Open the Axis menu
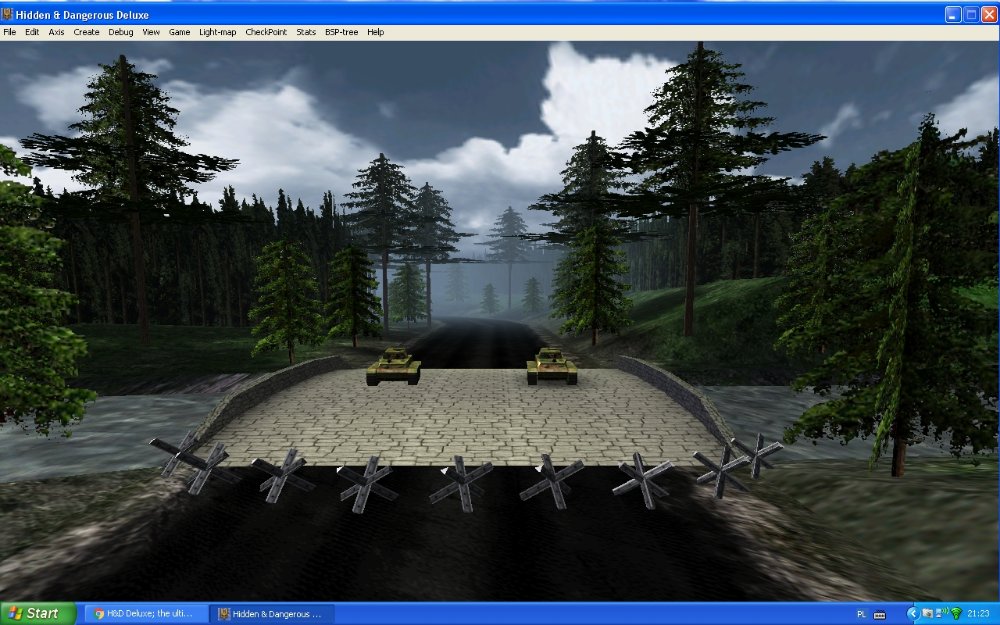 pos(56,32)
